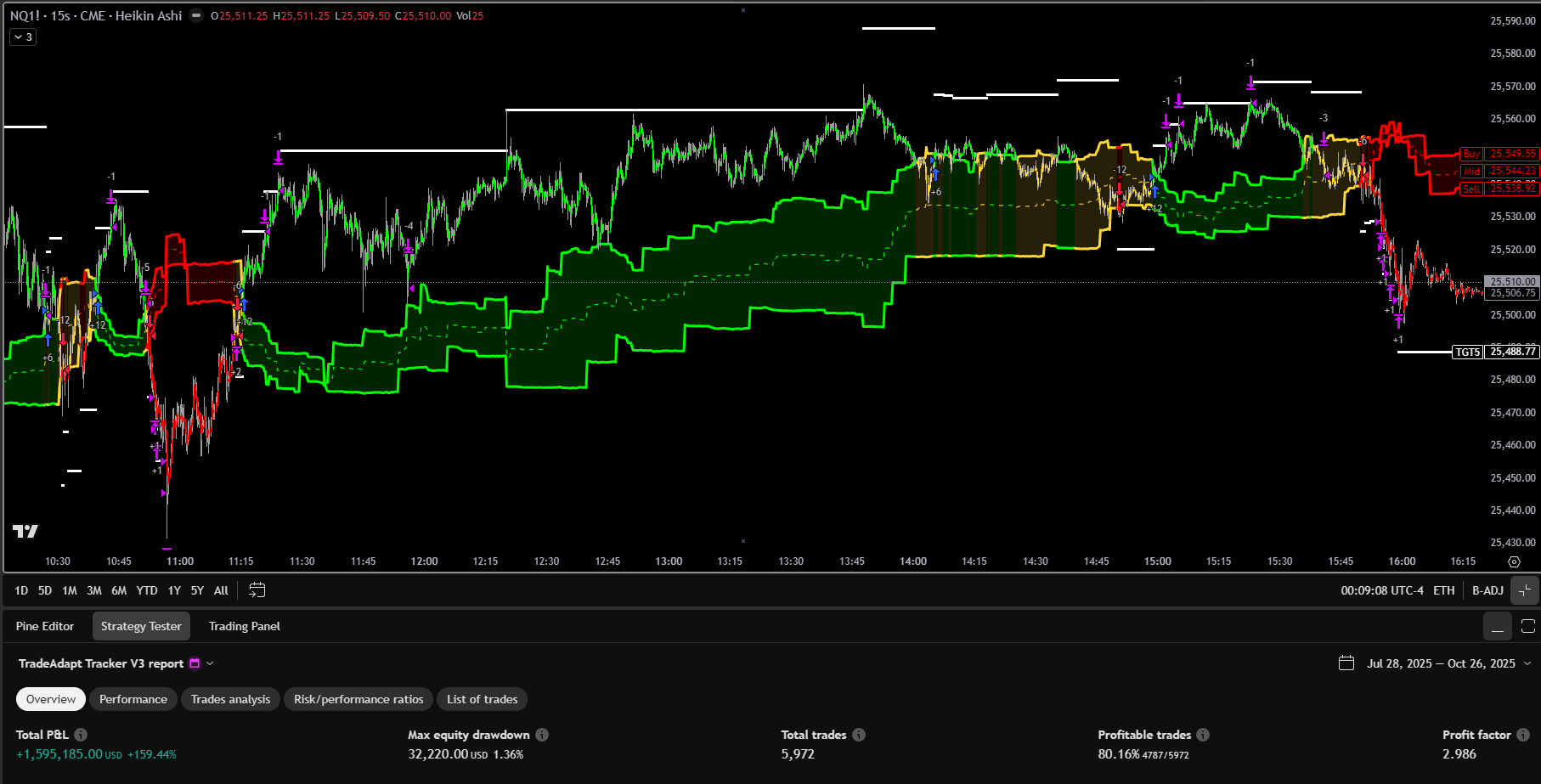Click info icon next to Total P&L
Image resolution: width=1541 pixels, height=784 pixels.
[x=81, y=735]
